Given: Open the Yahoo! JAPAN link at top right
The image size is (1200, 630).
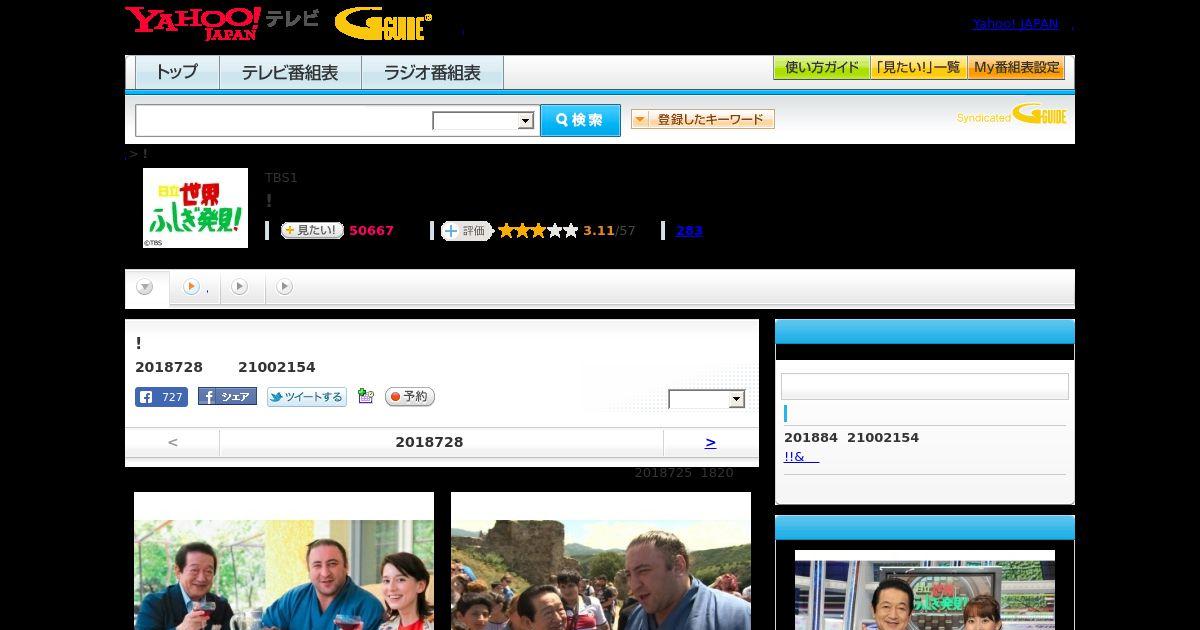Looking at the screenshot, I should pos(1015,23).
